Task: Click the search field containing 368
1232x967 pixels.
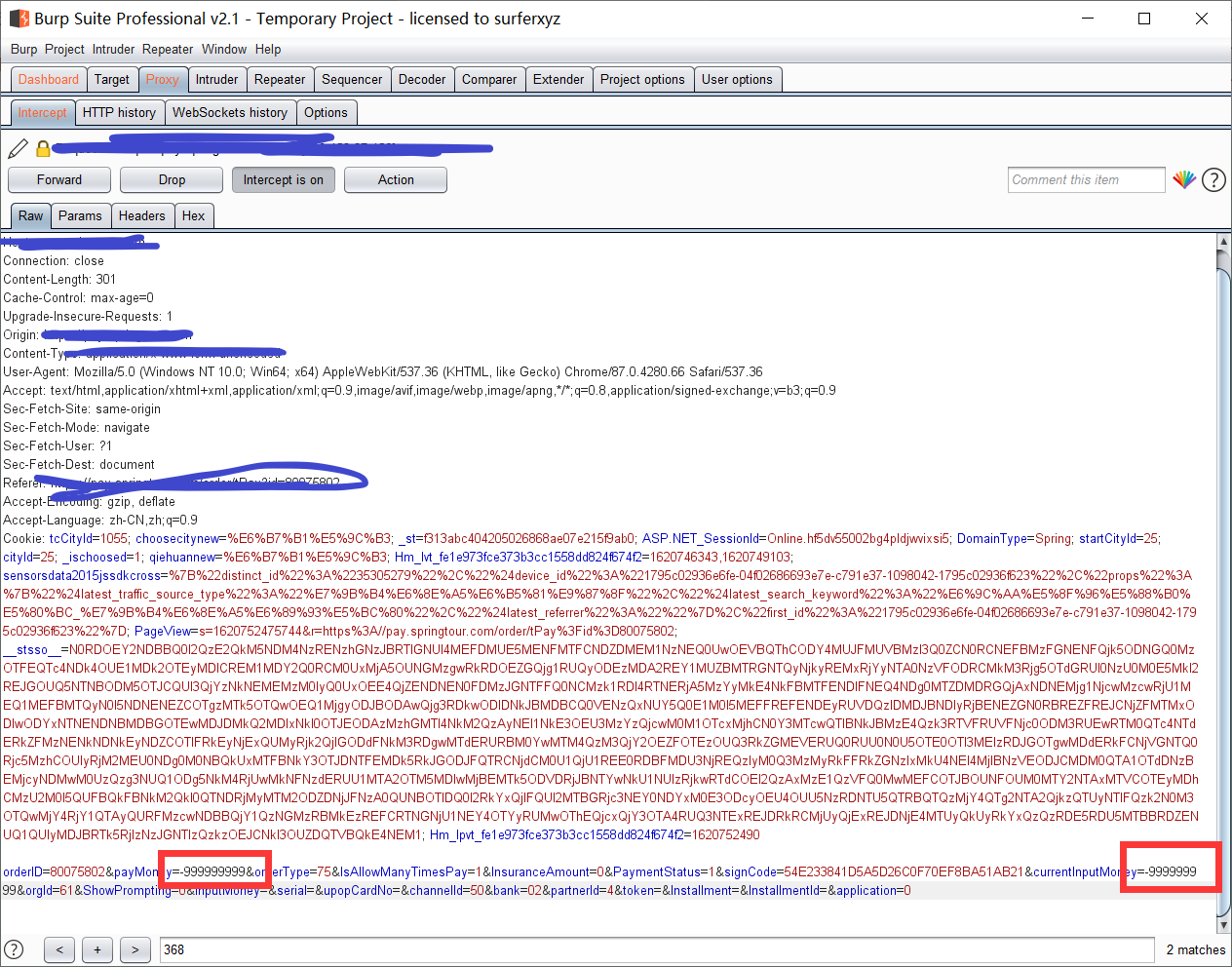Action: point(658,949)
